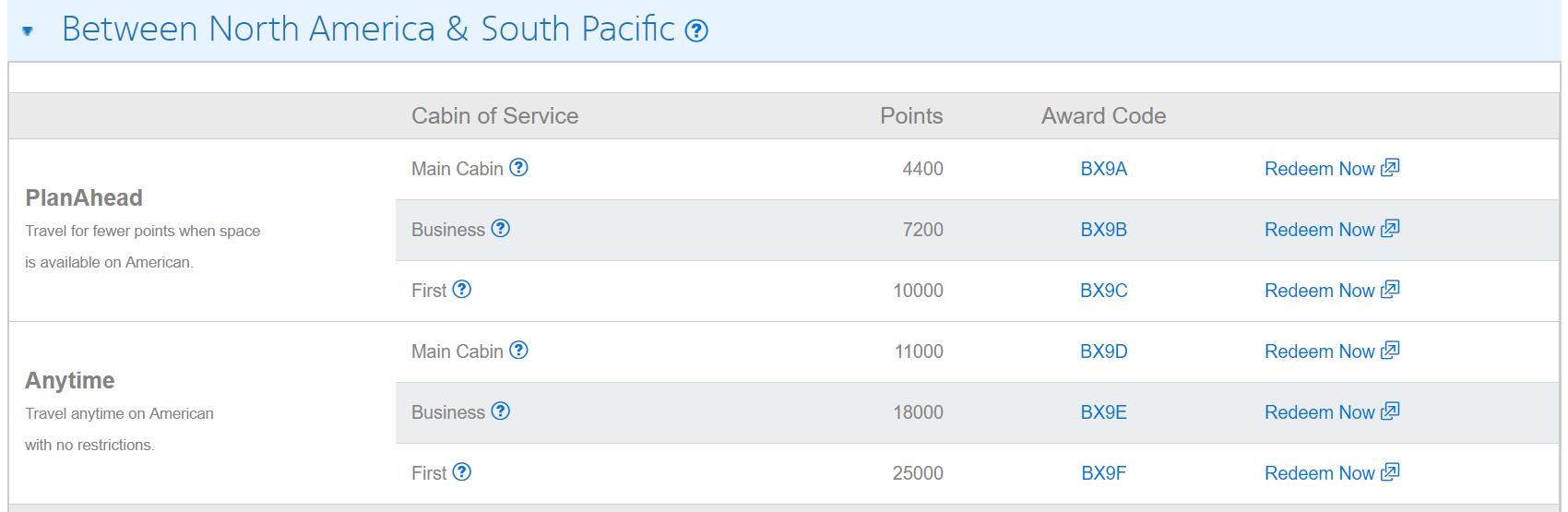Viewport: 1568px width, 512px height.
Task: Open help icon beside section title
Action: pos(696,31)
